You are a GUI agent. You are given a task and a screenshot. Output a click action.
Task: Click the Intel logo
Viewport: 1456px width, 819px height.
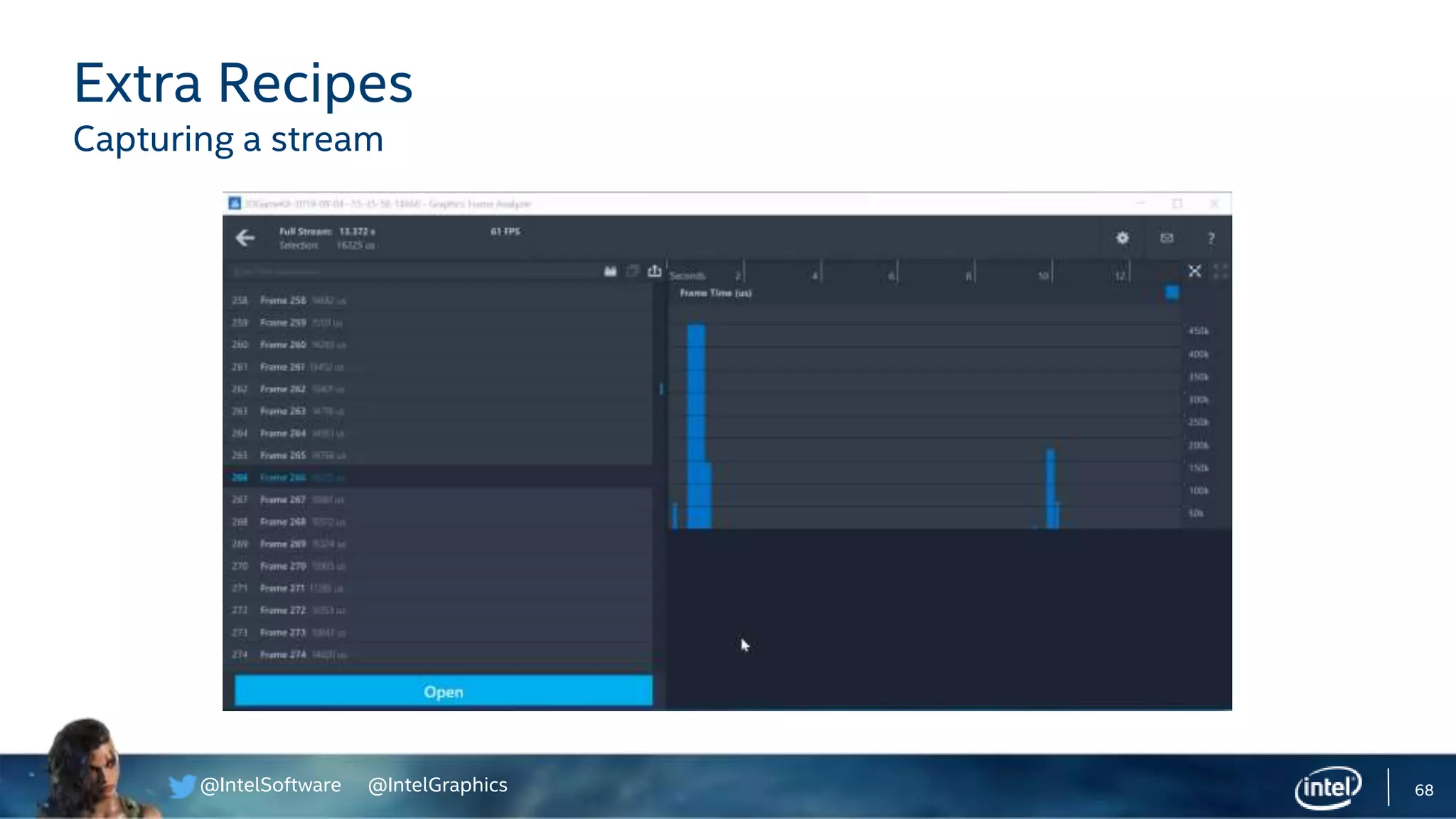click(x=1328, y=788)
